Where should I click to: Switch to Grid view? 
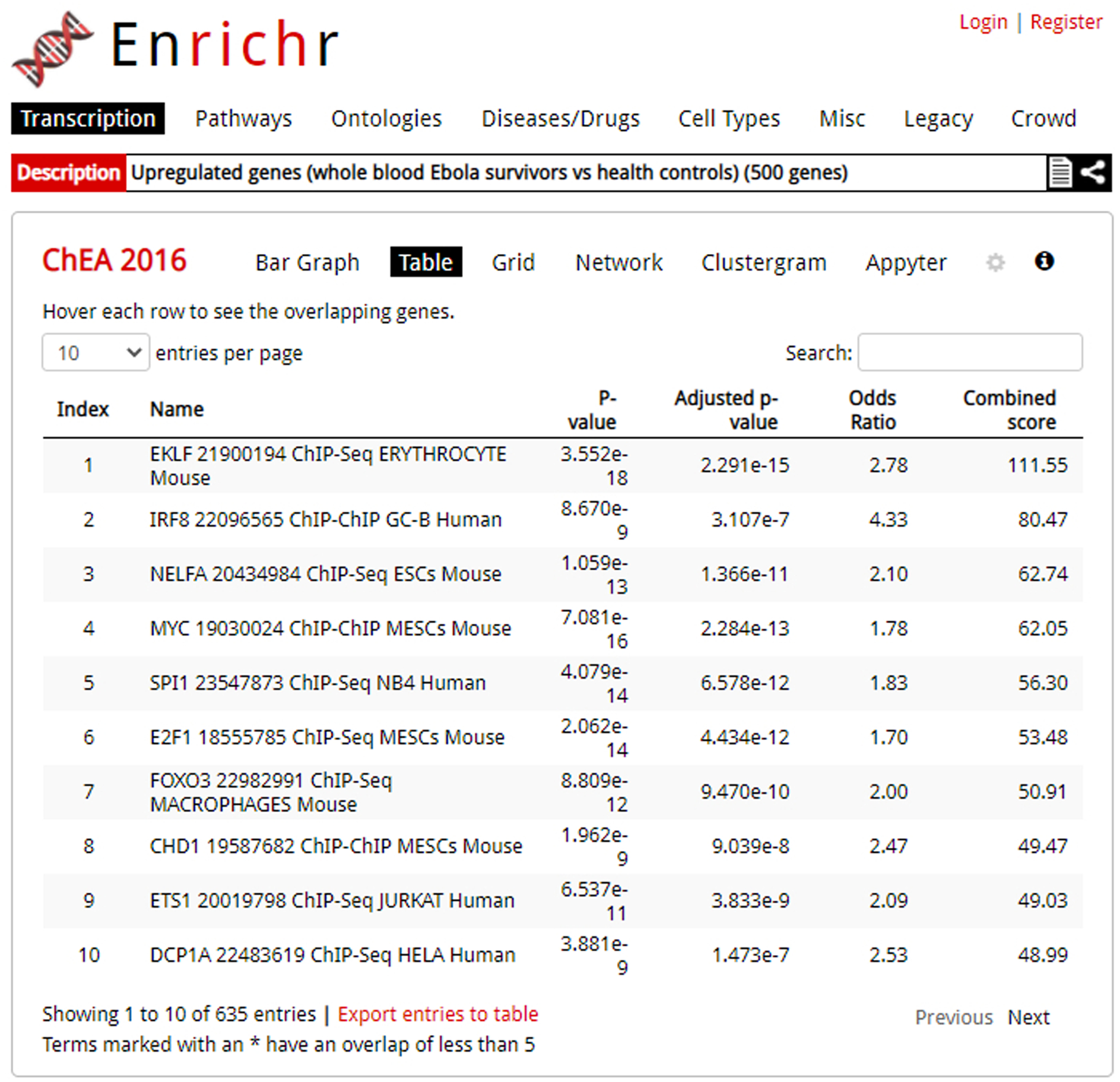point(513,262)
